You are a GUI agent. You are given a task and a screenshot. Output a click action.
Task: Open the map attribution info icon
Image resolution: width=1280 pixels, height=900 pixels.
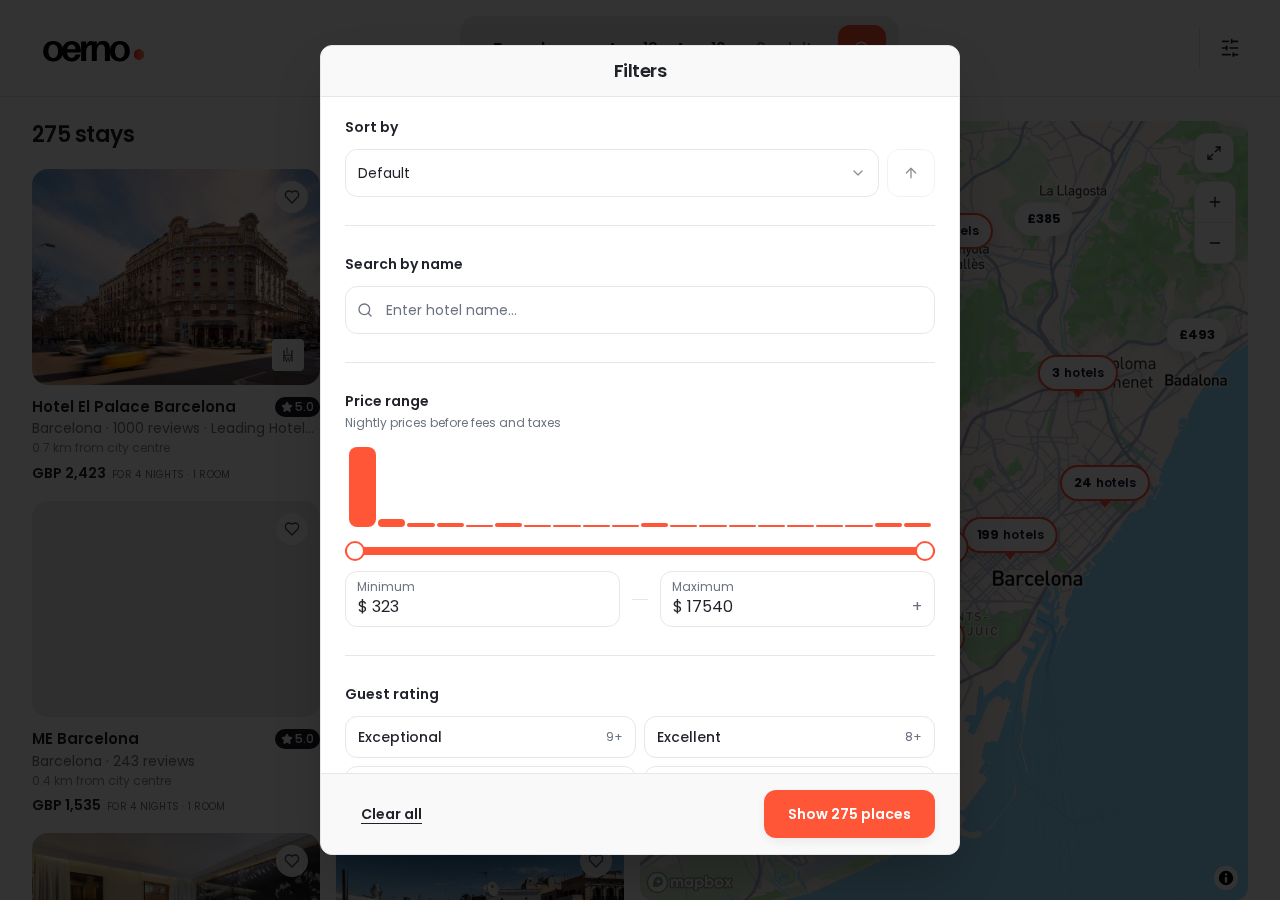click(1226, 878)
